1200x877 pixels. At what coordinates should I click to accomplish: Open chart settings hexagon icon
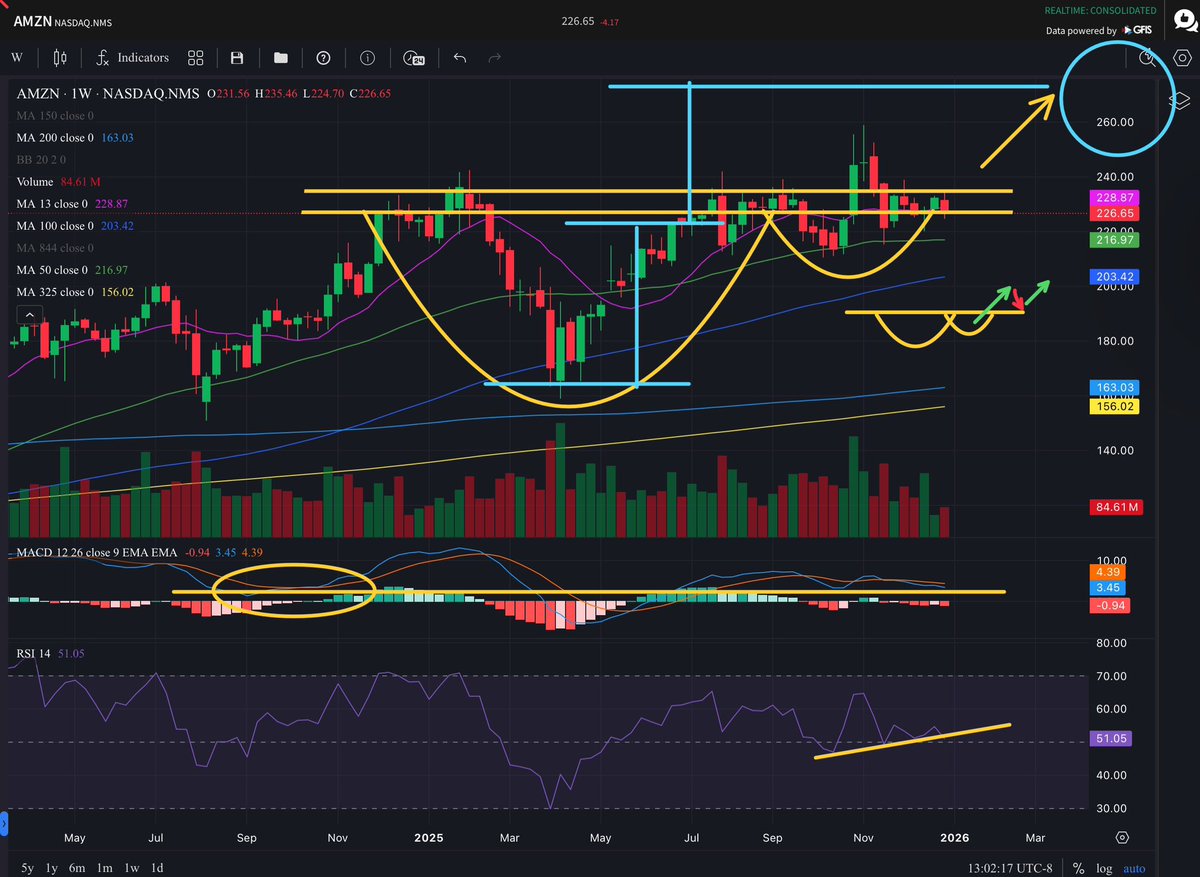click(1180, 58)
